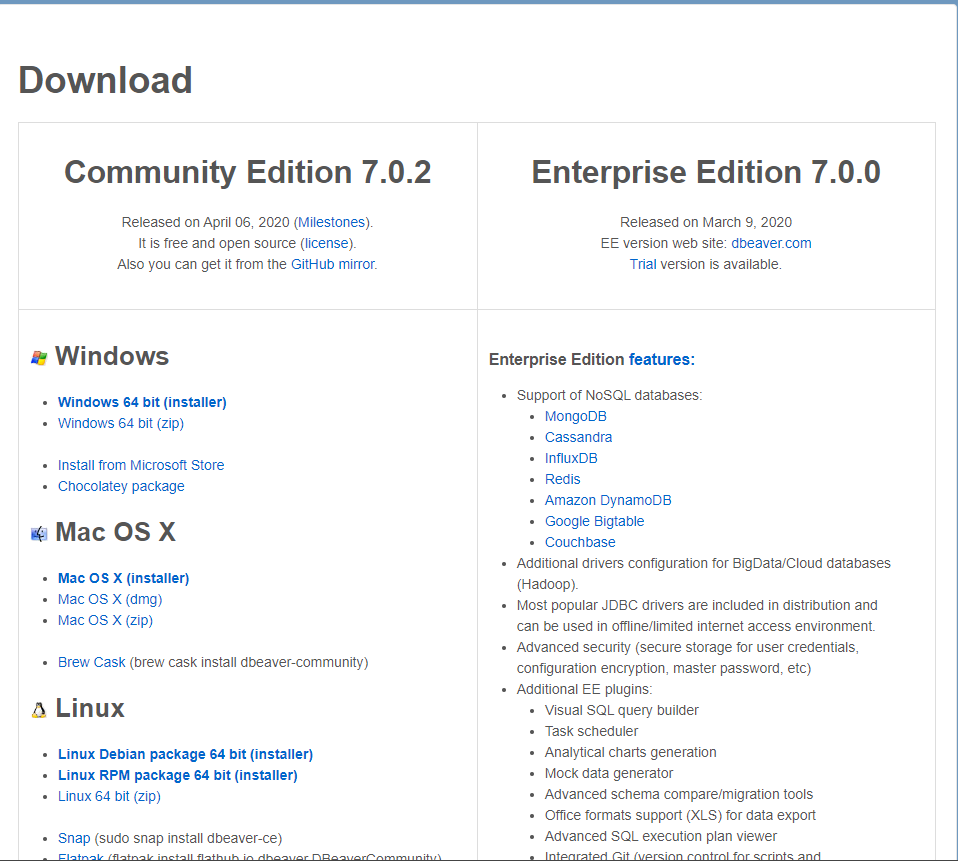Click 'Office formats support (XLS) for data export' item
Viewport: 958px width, 861px height.
pos(680,815)
